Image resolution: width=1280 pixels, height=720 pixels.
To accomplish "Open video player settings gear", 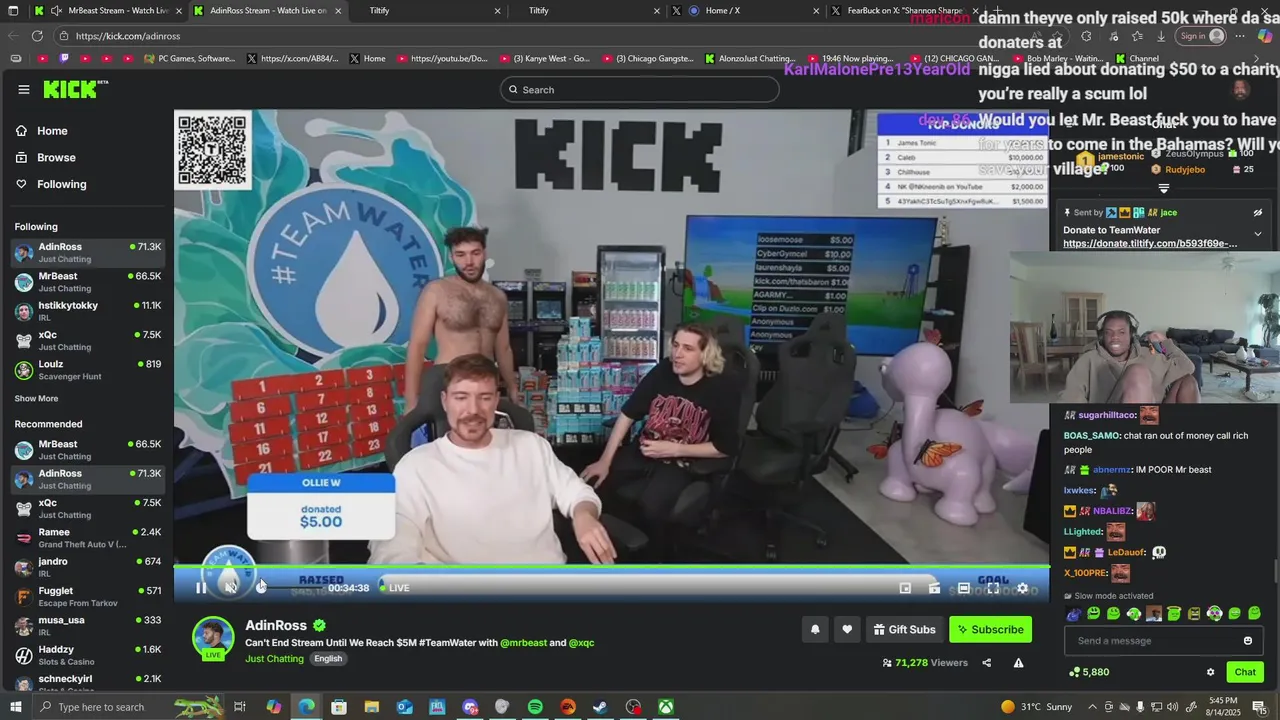I will point(1022,588).
